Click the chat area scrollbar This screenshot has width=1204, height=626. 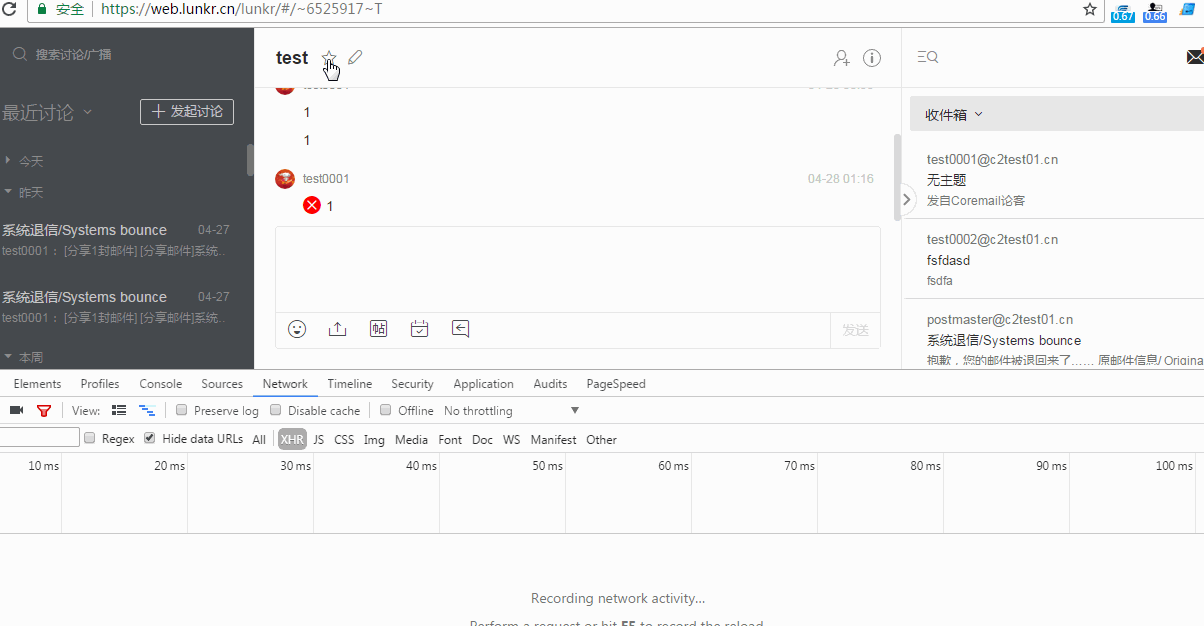point(897,177)
